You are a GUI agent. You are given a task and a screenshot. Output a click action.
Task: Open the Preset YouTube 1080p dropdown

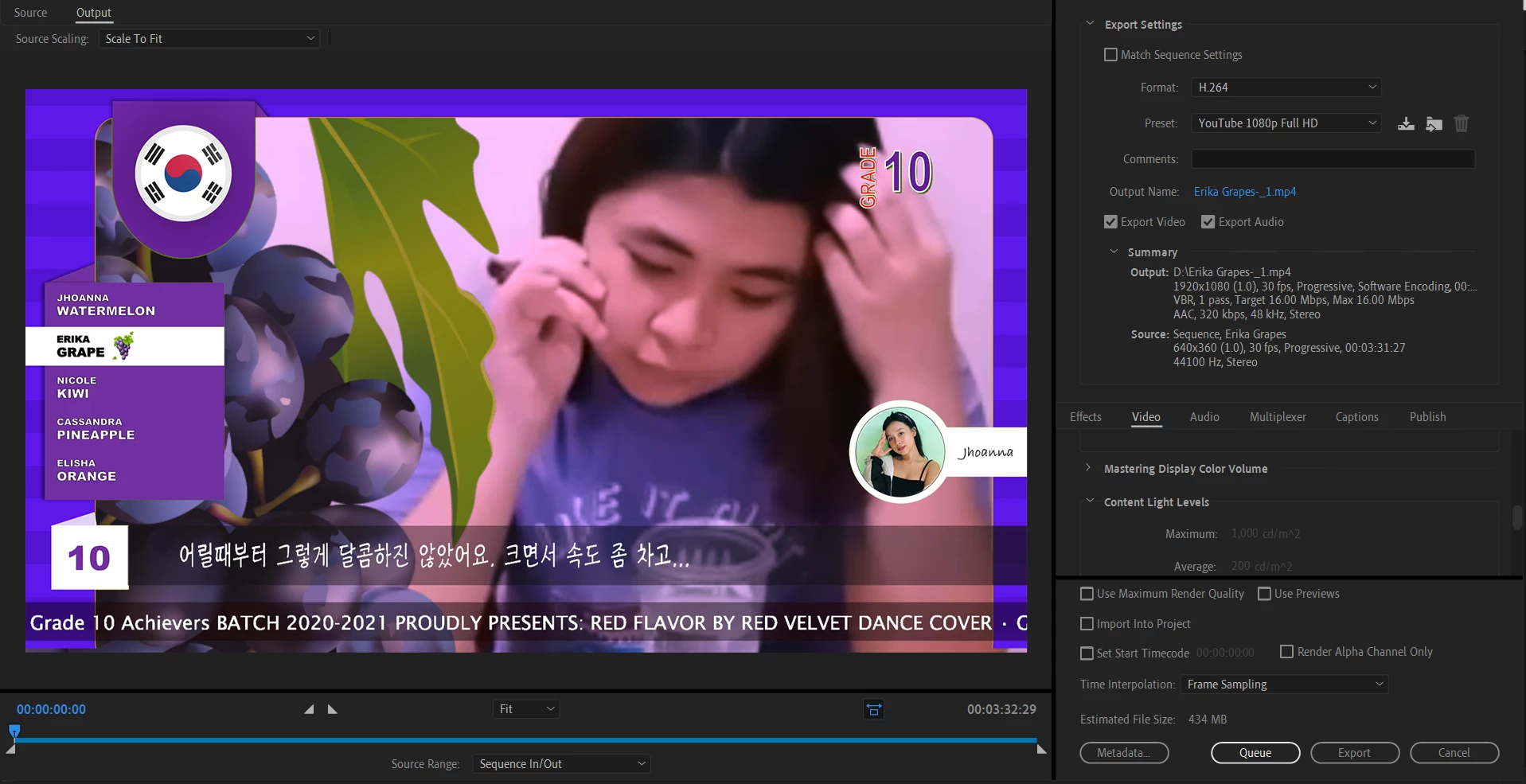pyautogui.click(x=1286, y=123)
